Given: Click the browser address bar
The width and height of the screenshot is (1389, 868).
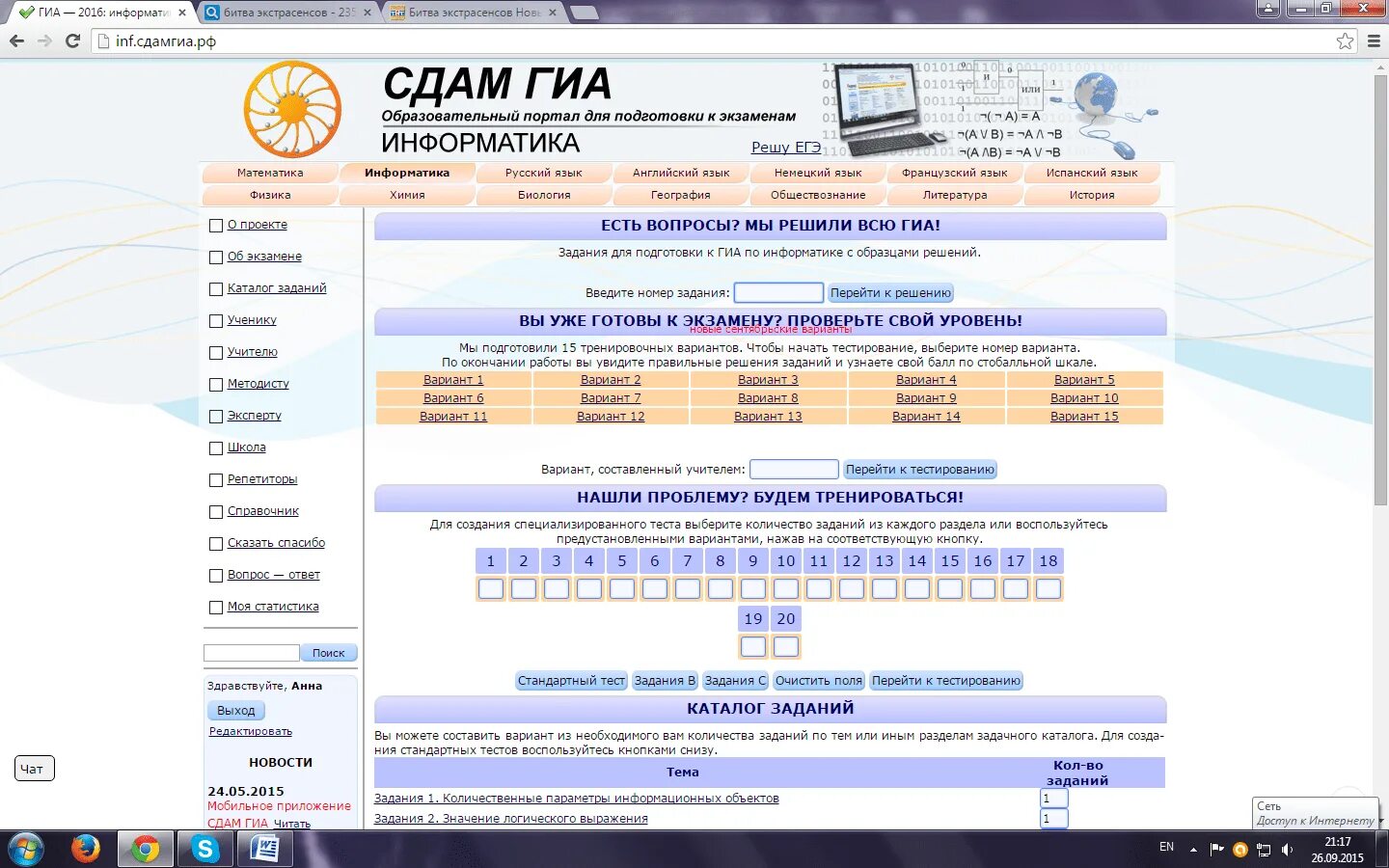Looking at the screenshot, I should point(723,41).
